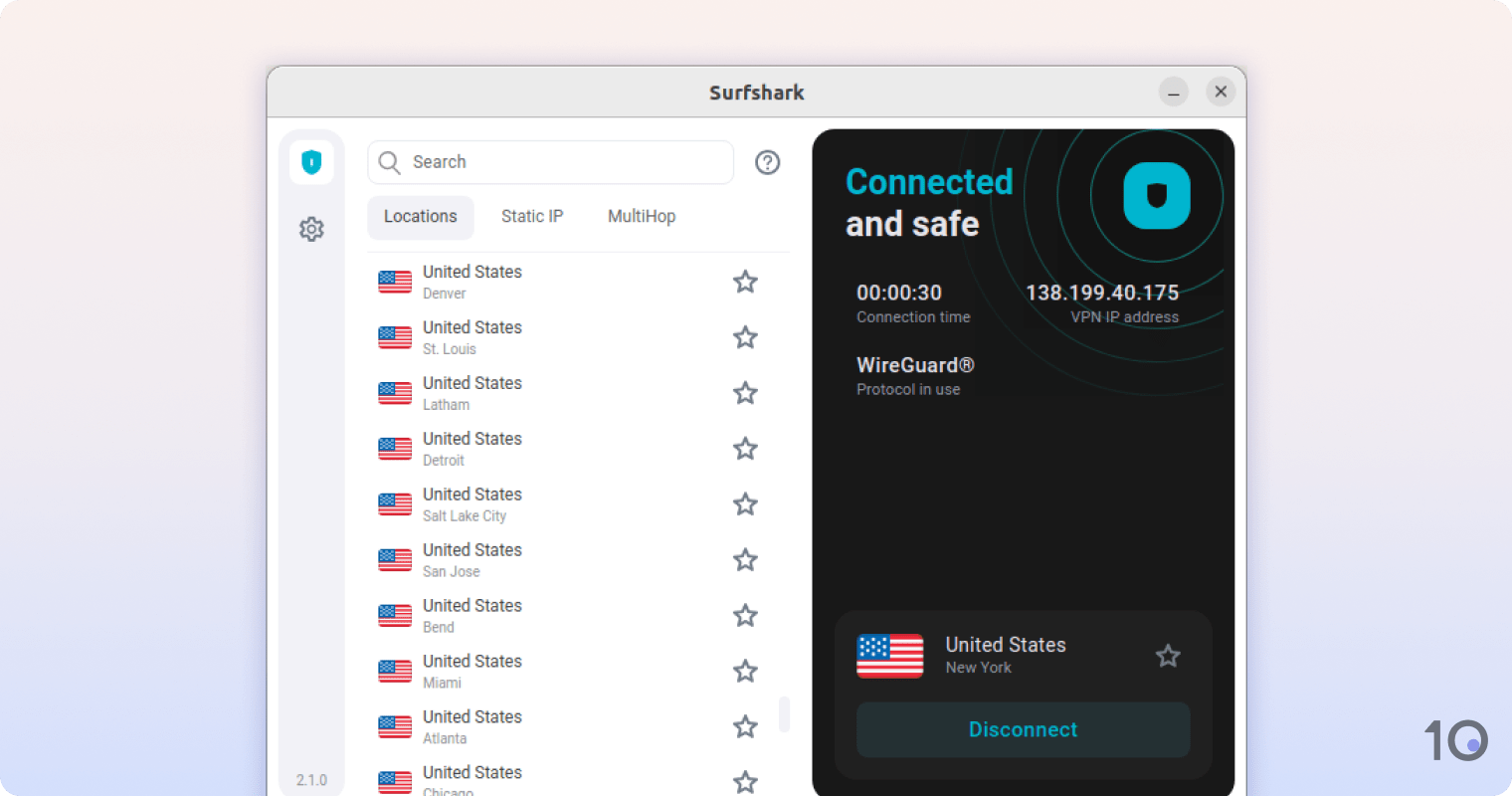Click the US flag next to Denver
This screenshot has width=1512, height=796.
tap(395, 282)
